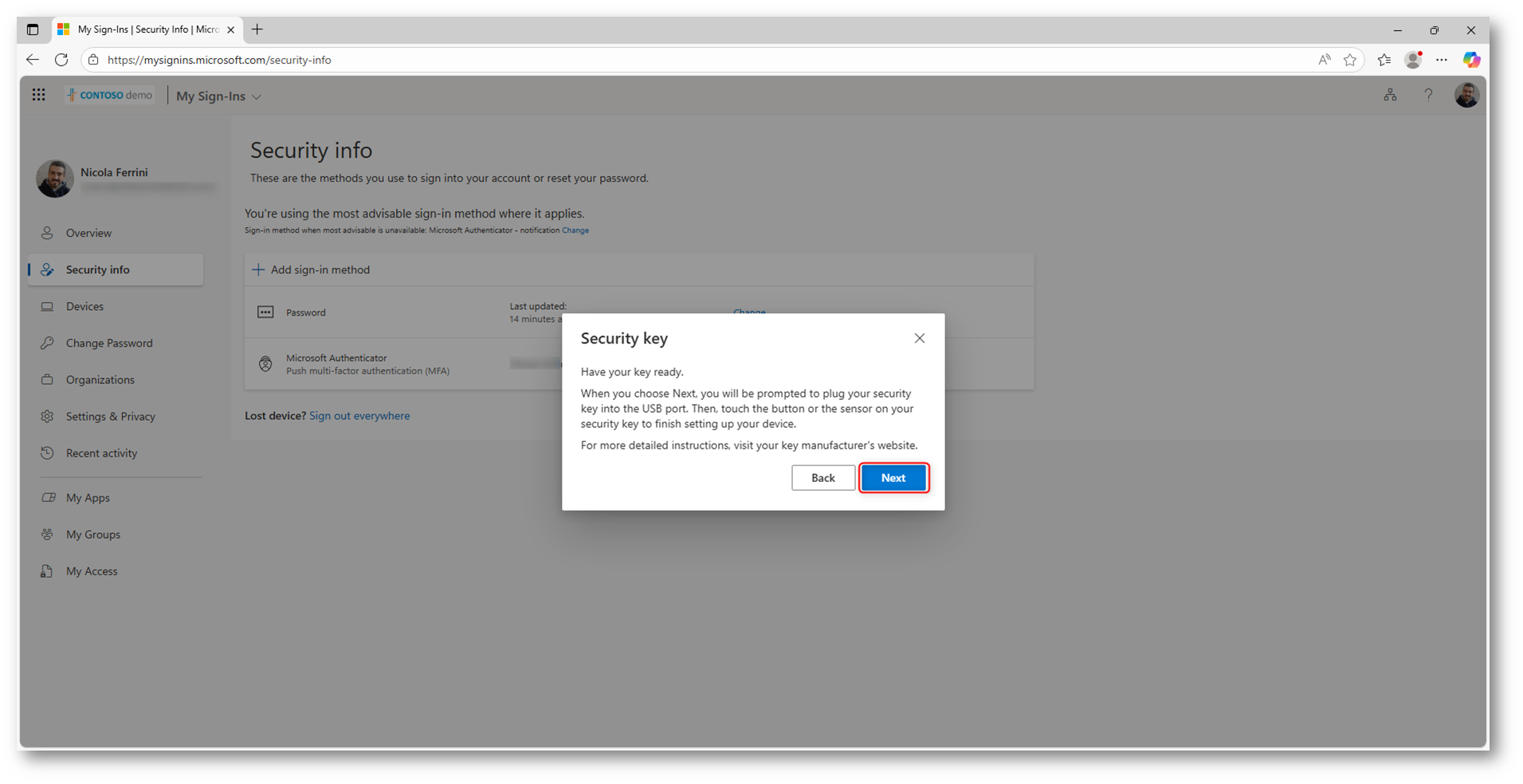Open the organizations switcher icon in header
Screen dimensions: 1523x784
pyautogui.click(x=1390, y=96)
